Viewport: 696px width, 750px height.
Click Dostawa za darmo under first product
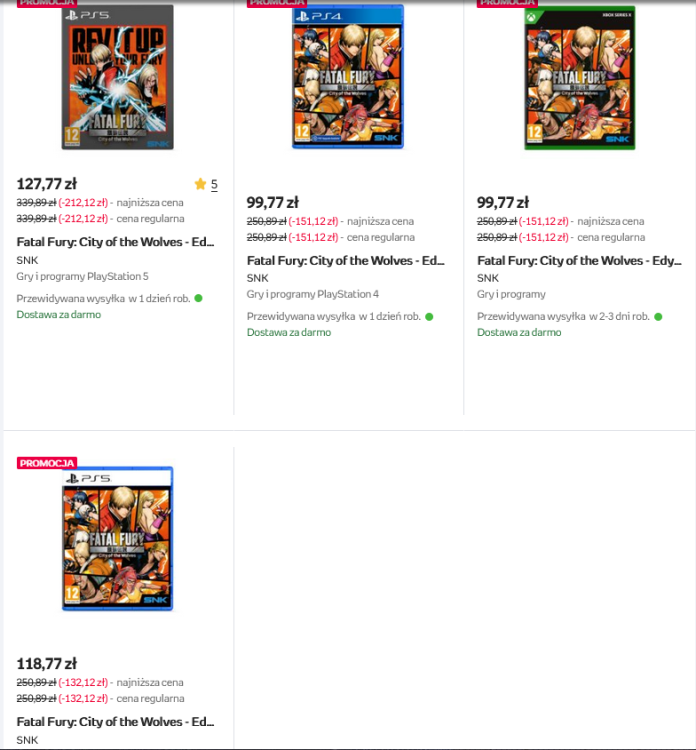59,315
